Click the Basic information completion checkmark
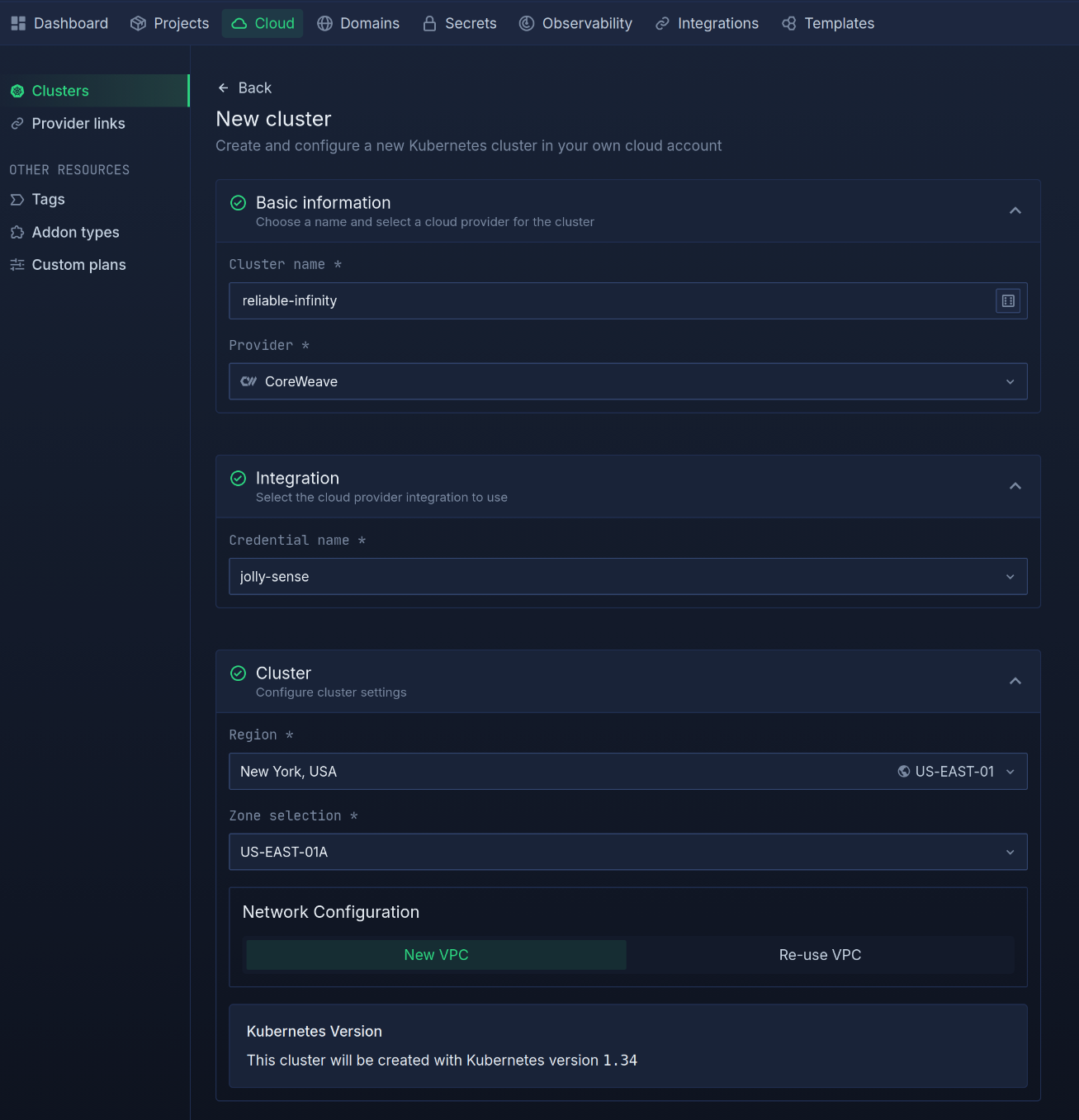This screenshot has height=1120, width=1079. 238,202
